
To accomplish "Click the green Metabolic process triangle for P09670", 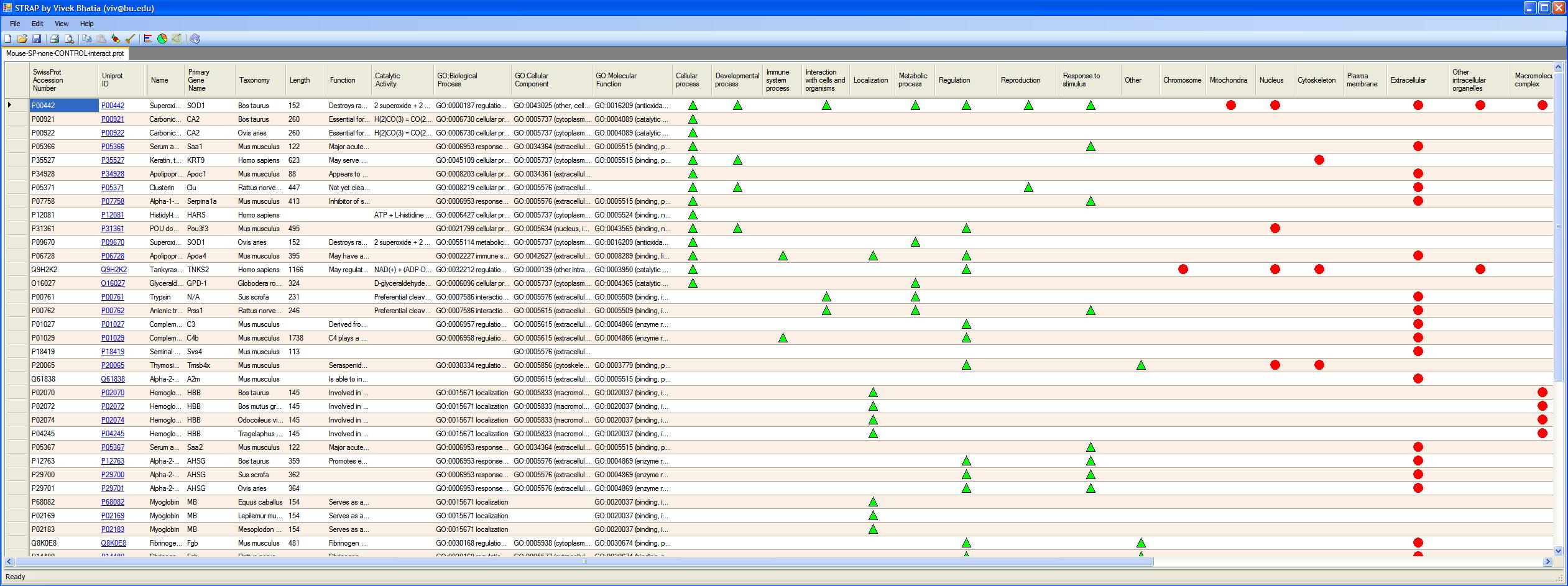I will [x=915, y=242].
